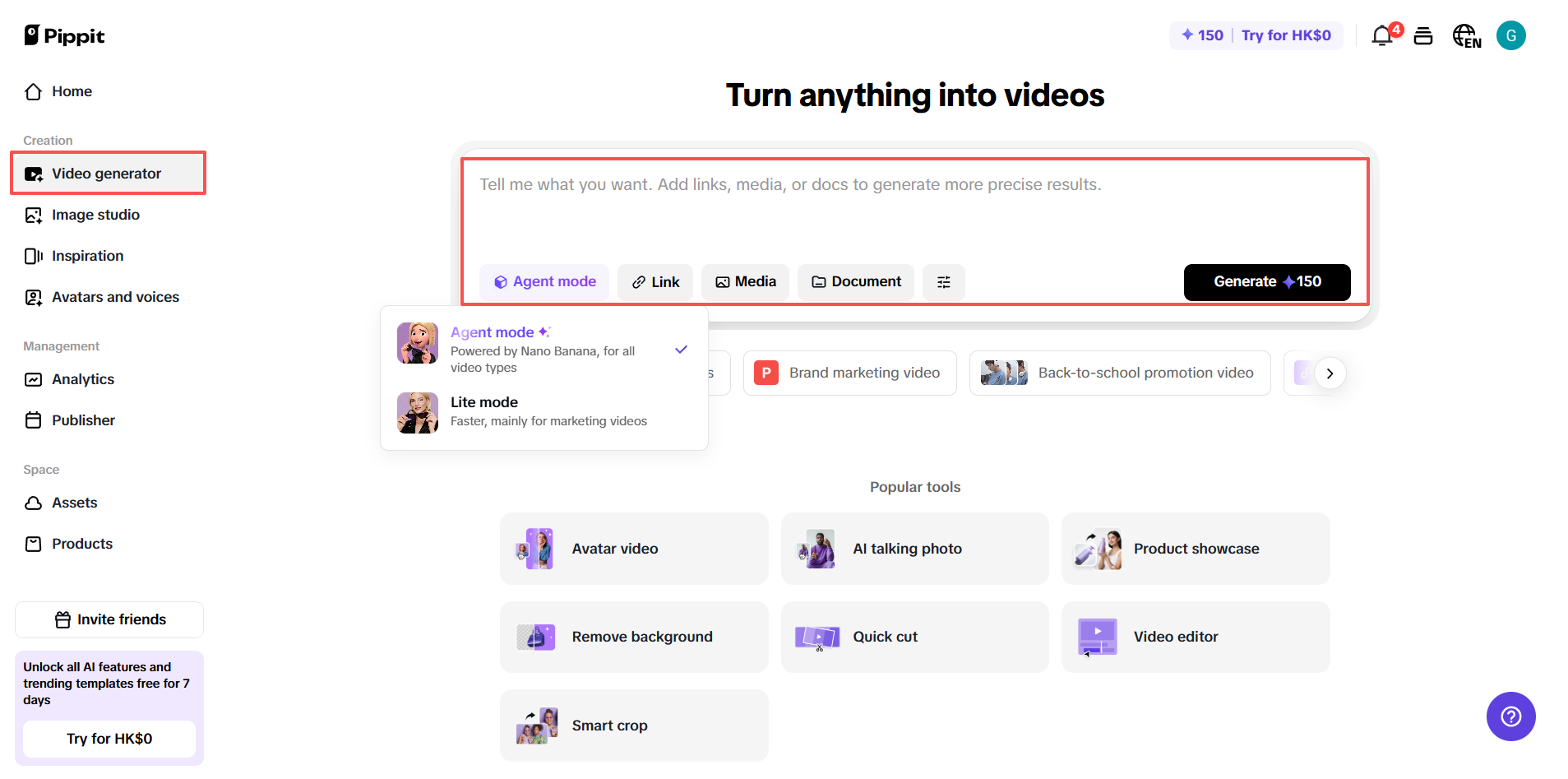1568x779 pixels.
Task: Click Try for HK$0 in the sidebar
Action: [x=109, y=739]
